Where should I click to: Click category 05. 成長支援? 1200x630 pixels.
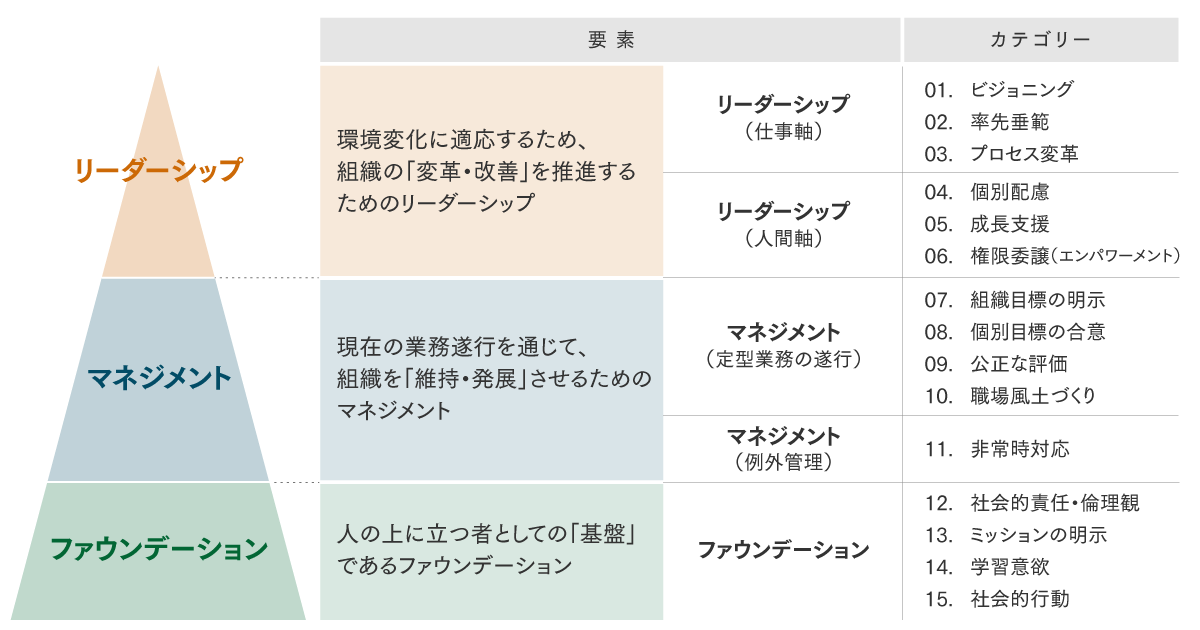coord(987,224)
